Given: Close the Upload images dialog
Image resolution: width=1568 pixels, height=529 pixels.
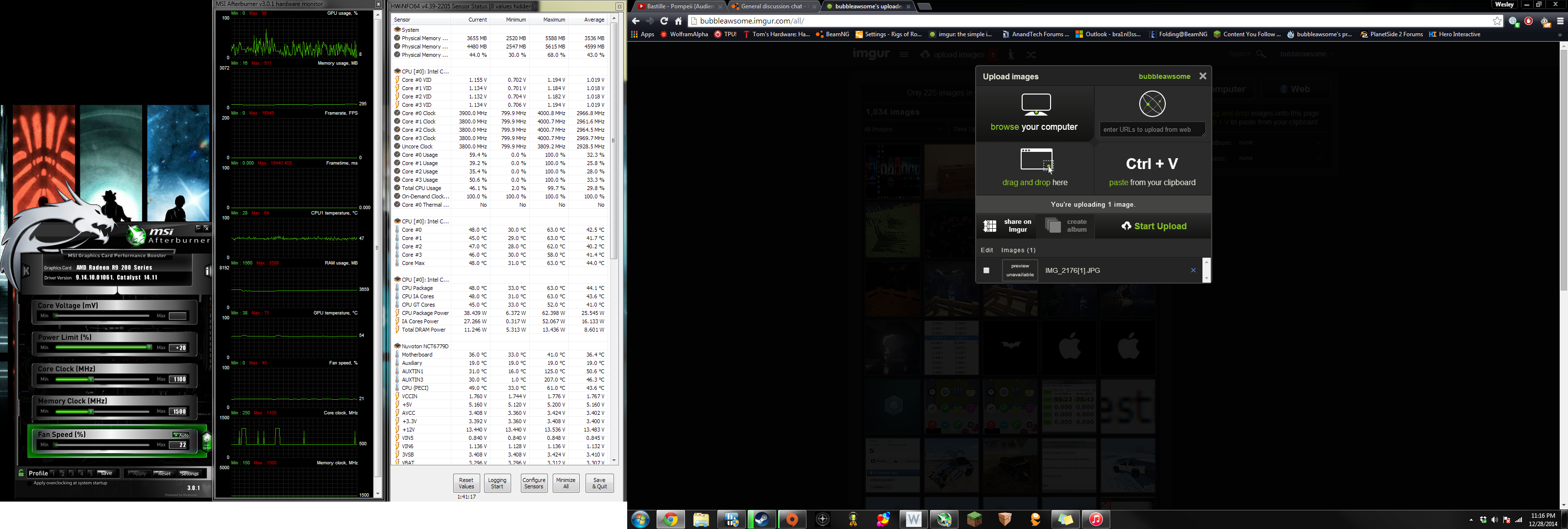Looking at the screenshot, I should (1202, 76).
